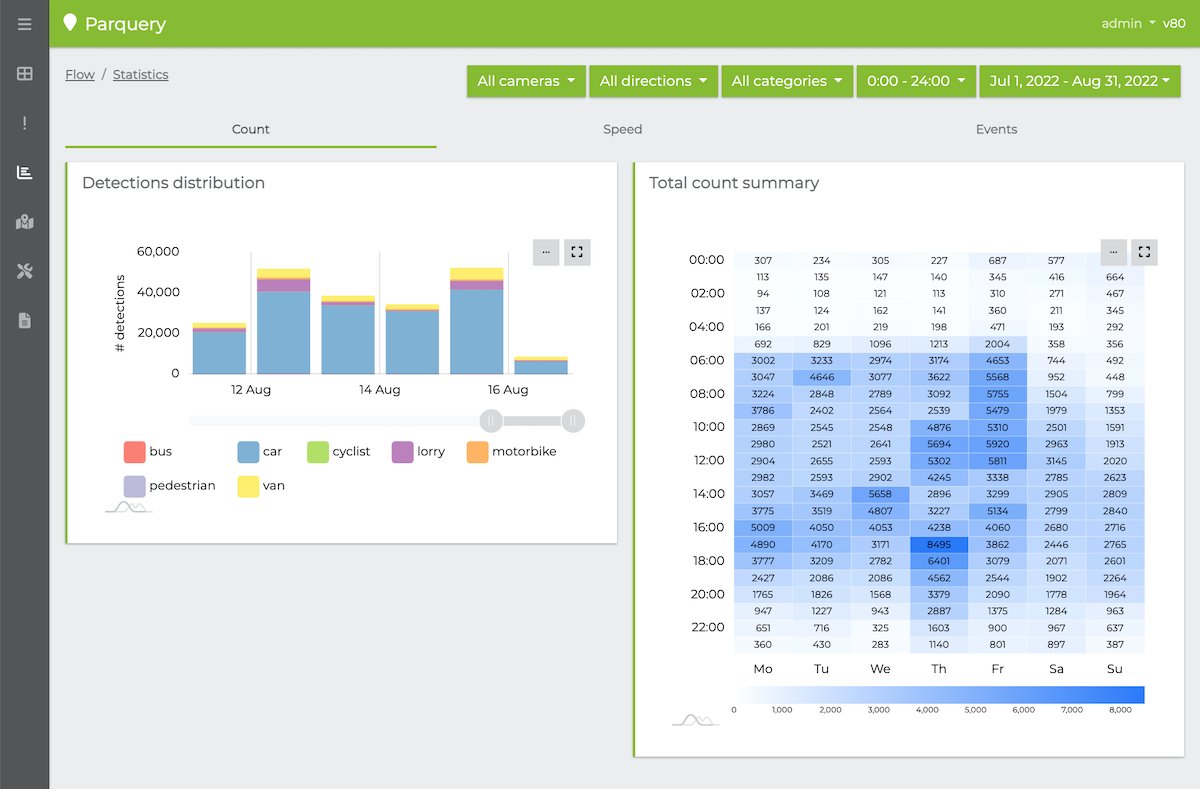This screenshot has height=789, width=1200.
Task: Open the options menu on Total count summary
Action: [1113, 252]
